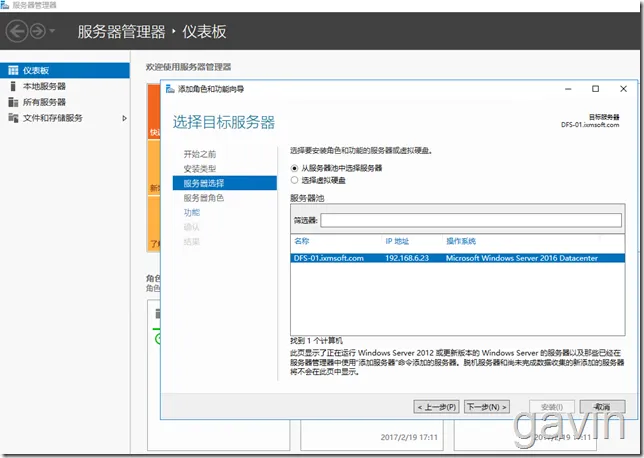The width and height of the screenshot is (644, 458).
Task: Go to 开始之前 wizard step
Action: pos(200,154)
